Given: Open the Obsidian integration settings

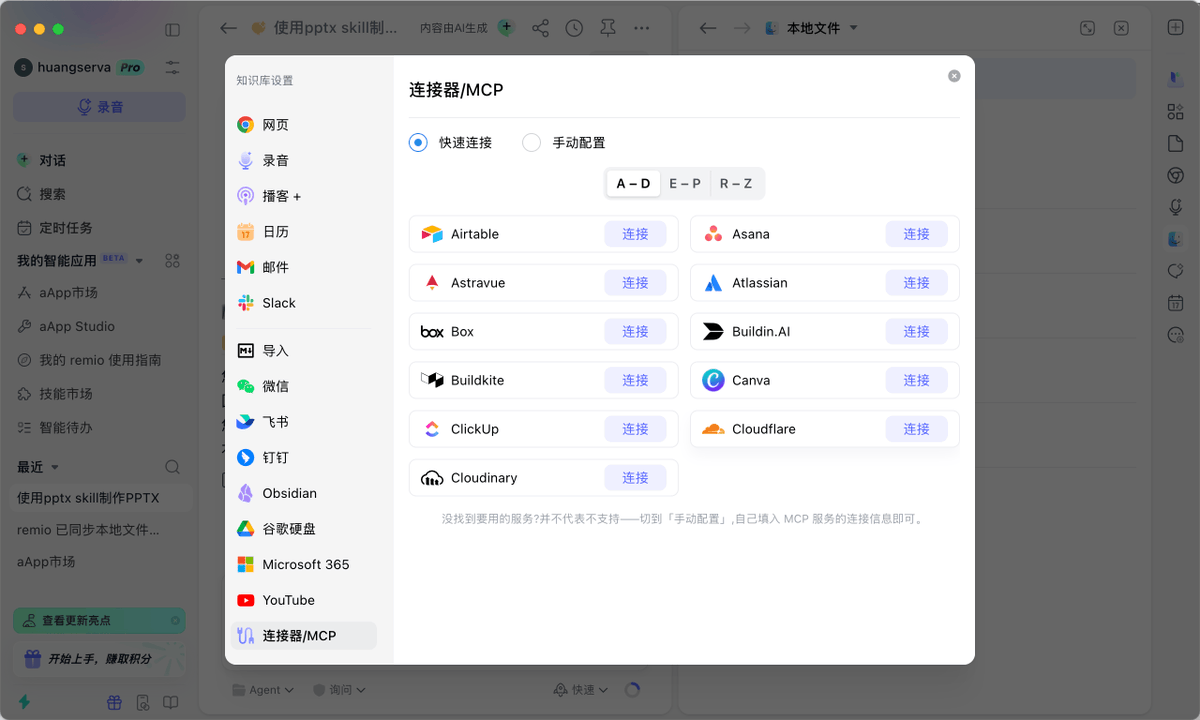Looking at the screenshot, I should [x=304, y=493].
